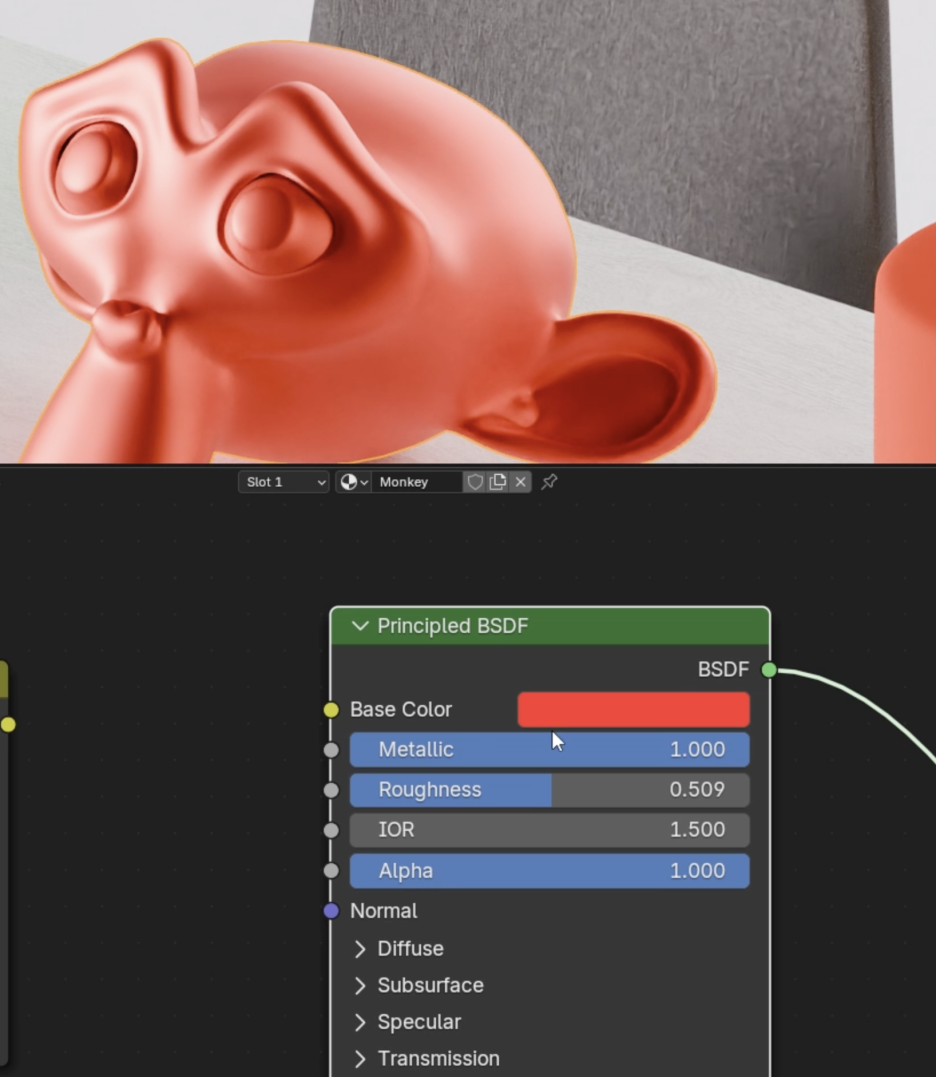
Task: Click the yellow output socket on the left node
Action: 8,724
